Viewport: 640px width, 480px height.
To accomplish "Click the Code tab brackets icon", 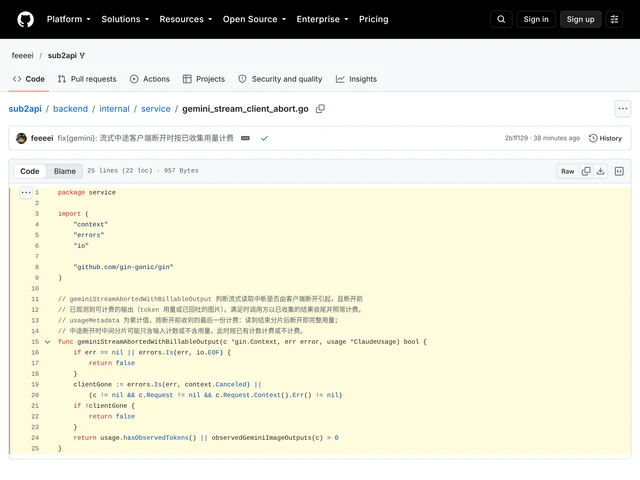I will 17,79.
